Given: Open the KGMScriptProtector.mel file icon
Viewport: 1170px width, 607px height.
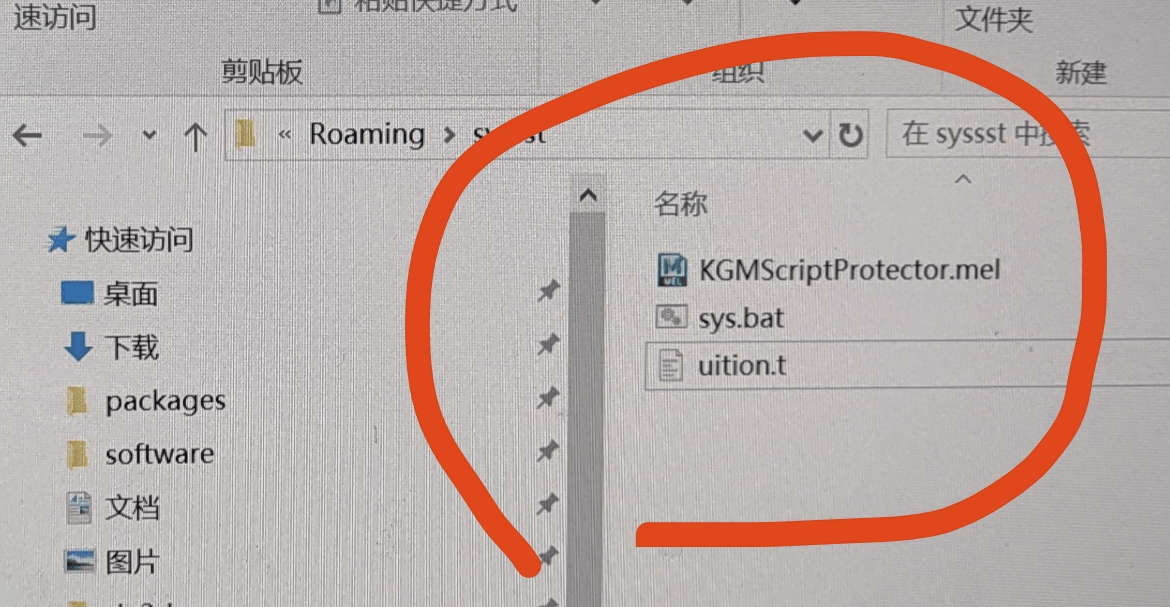Looking at the screenshot, I should click(x=672, y=270).
